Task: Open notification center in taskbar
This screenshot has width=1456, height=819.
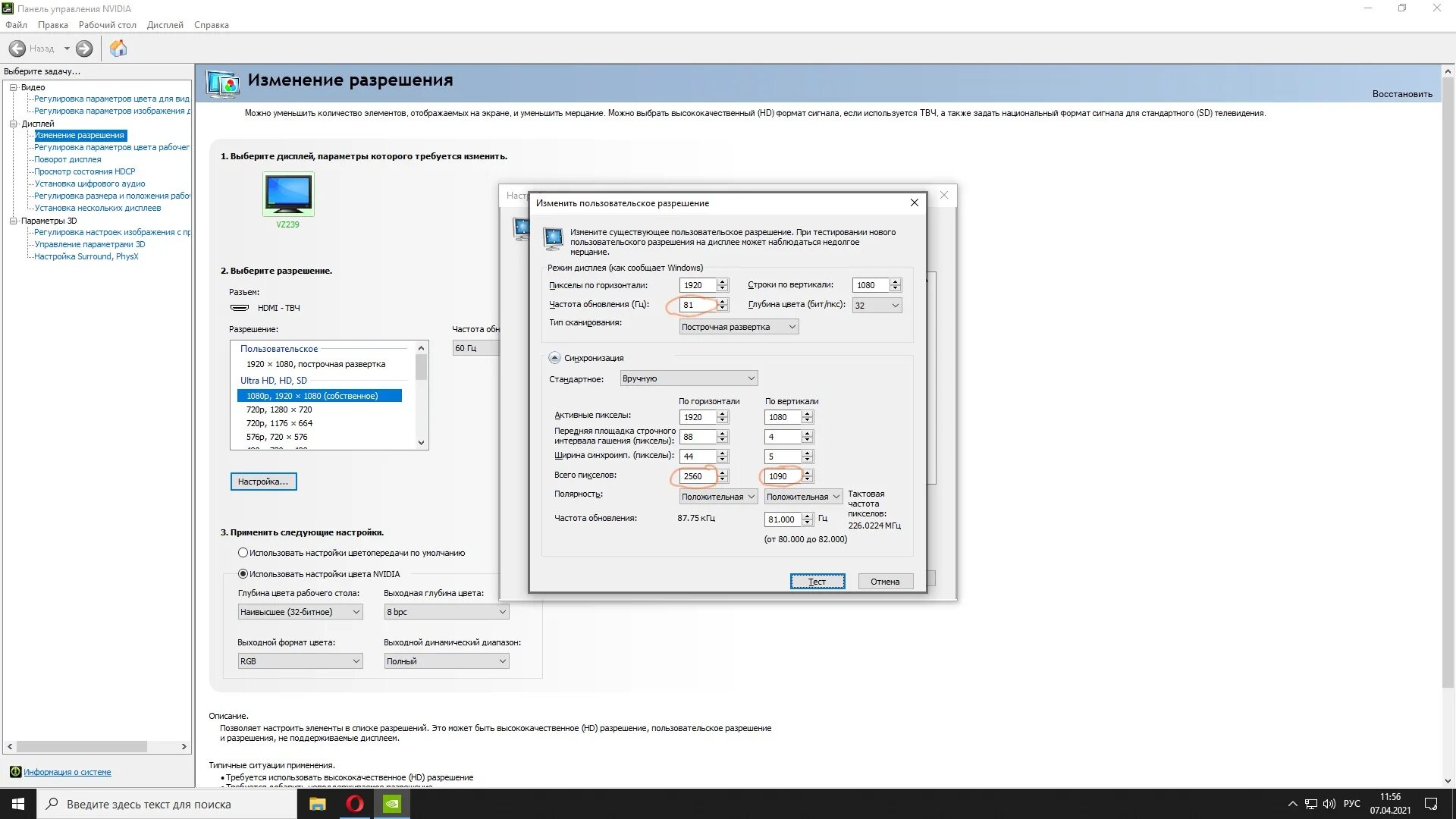Action: pos(1431,804)
